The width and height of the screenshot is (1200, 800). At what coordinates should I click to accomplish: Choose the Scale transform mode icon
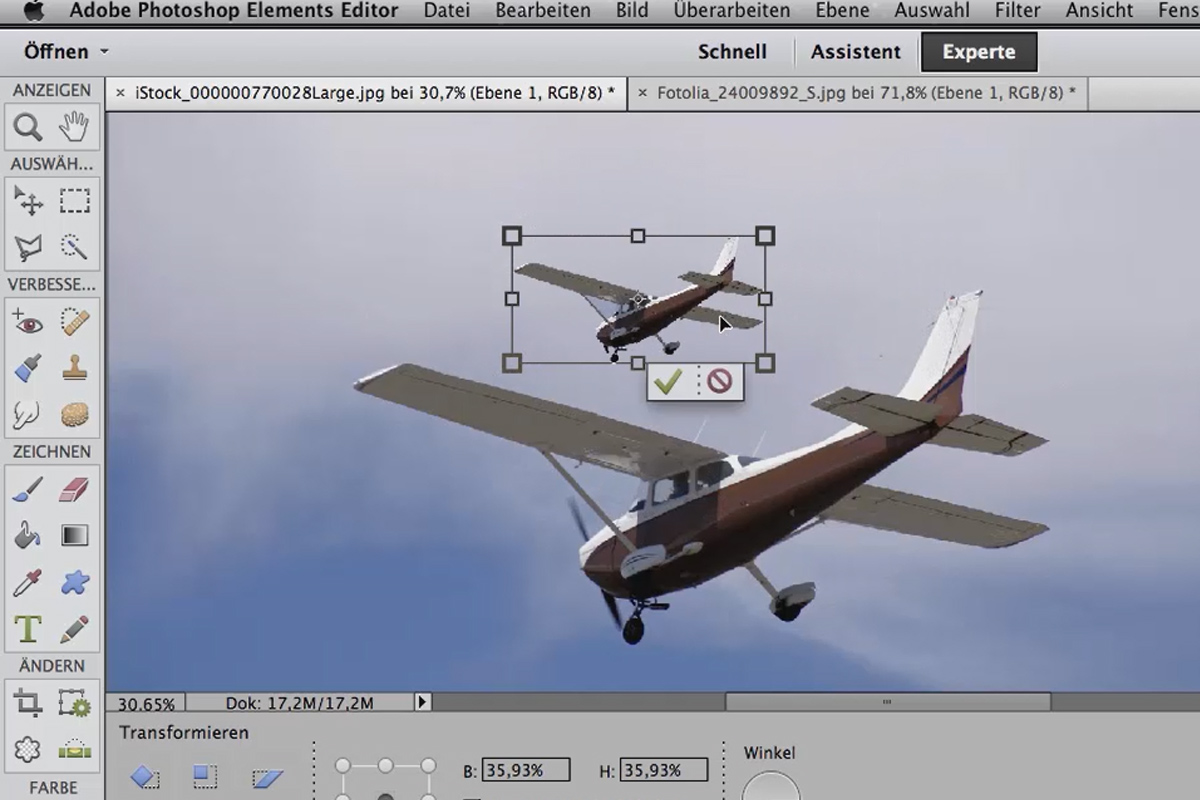(205, 776)
